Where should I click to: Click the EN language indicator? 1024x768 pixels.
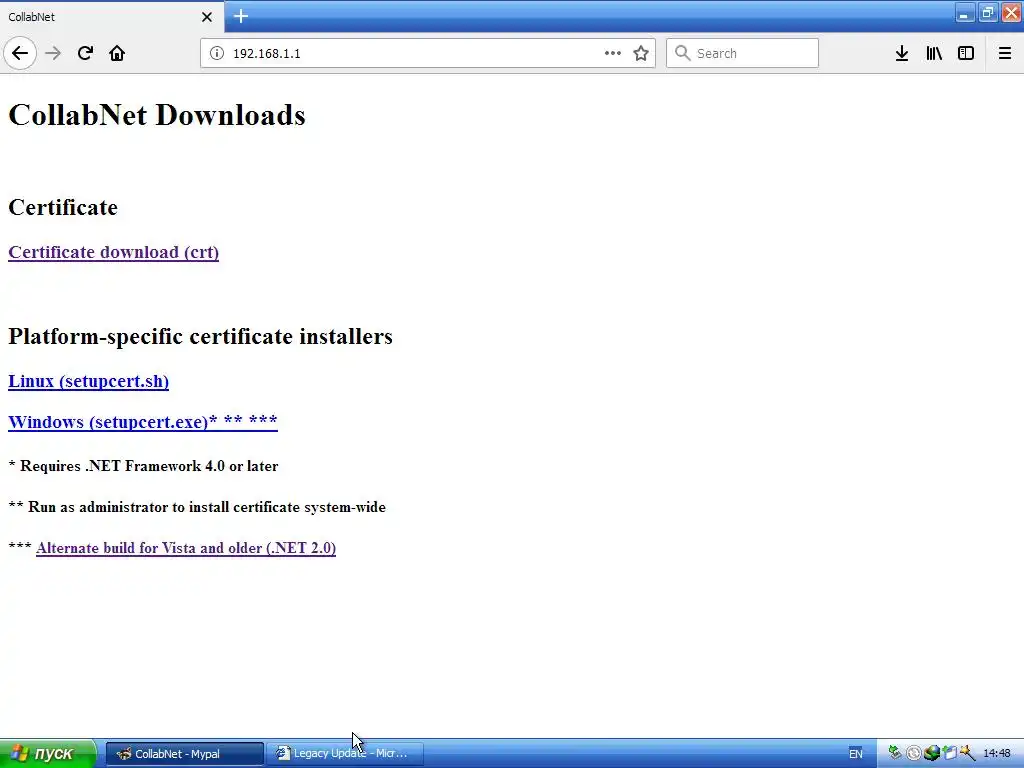coord(856,754)
